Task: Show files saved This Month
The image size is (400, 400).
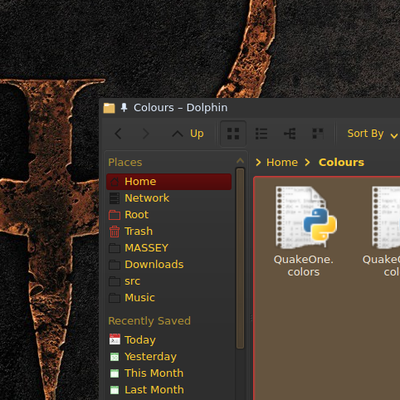Action: [169, 373]
